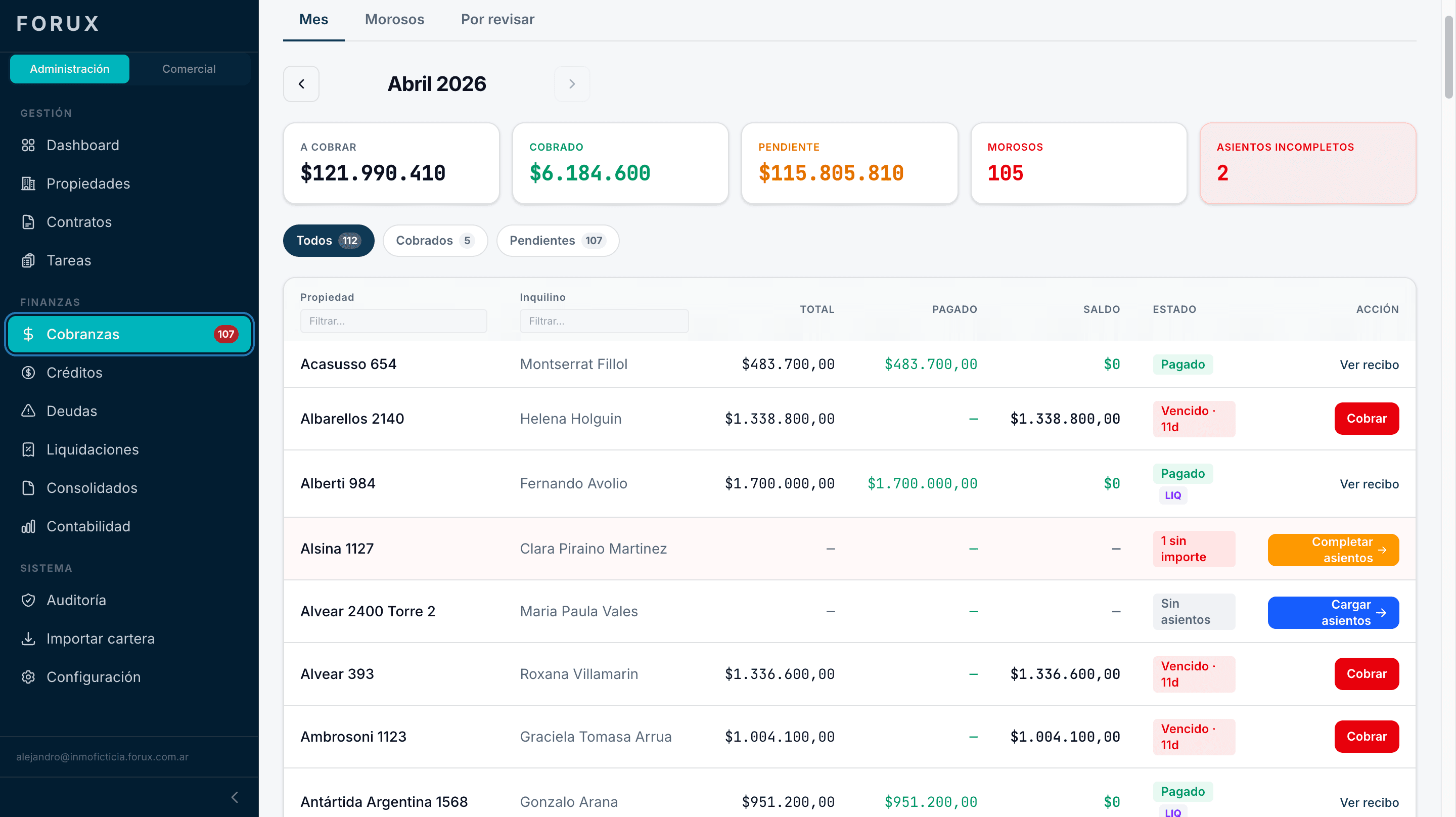Click the PENDIENTE summary card

point(849,163)
